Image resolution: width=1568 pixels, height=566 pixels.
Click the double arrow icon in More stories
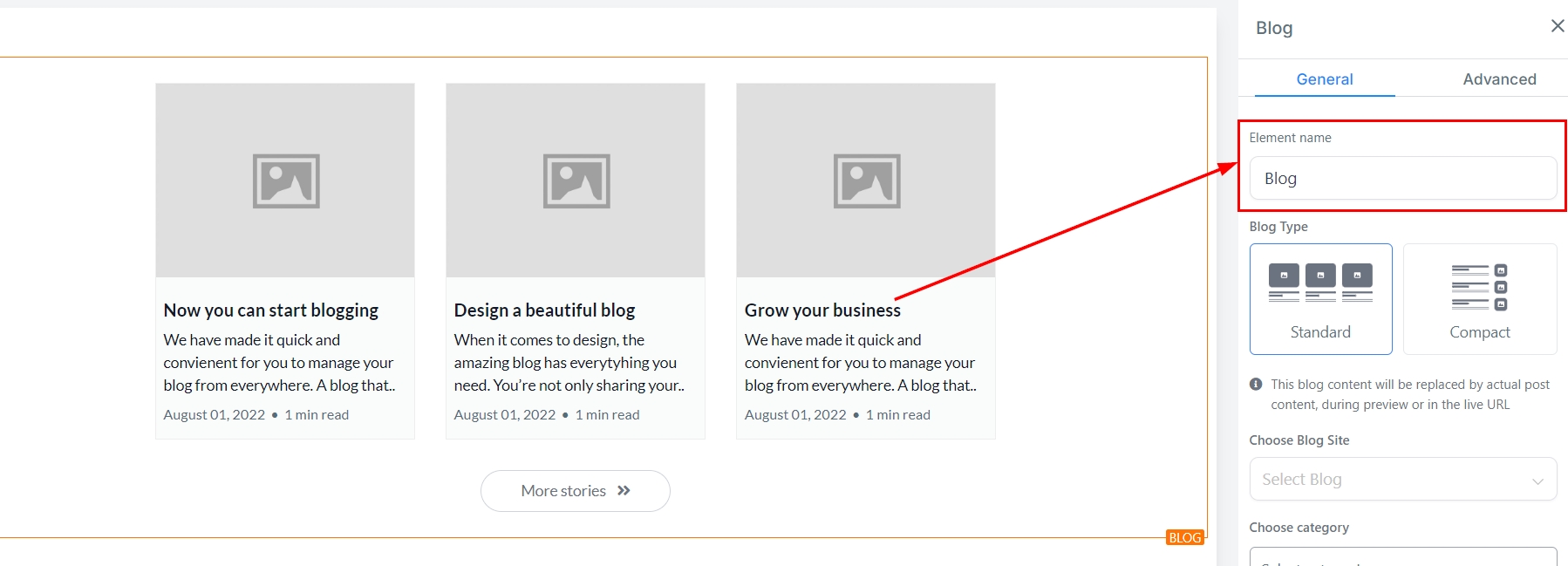click(624, 491)
